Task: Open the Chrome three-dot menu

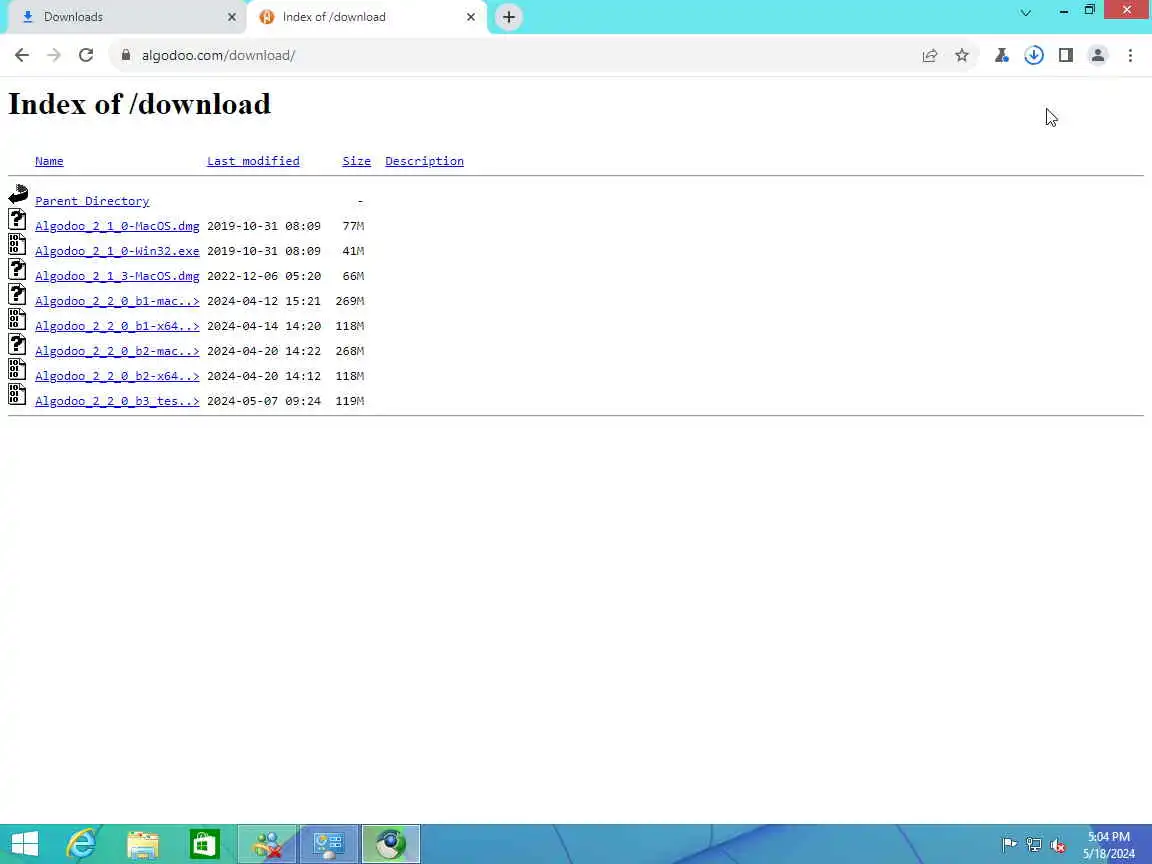Action: pyautogui.click(x=1130, y=55)
